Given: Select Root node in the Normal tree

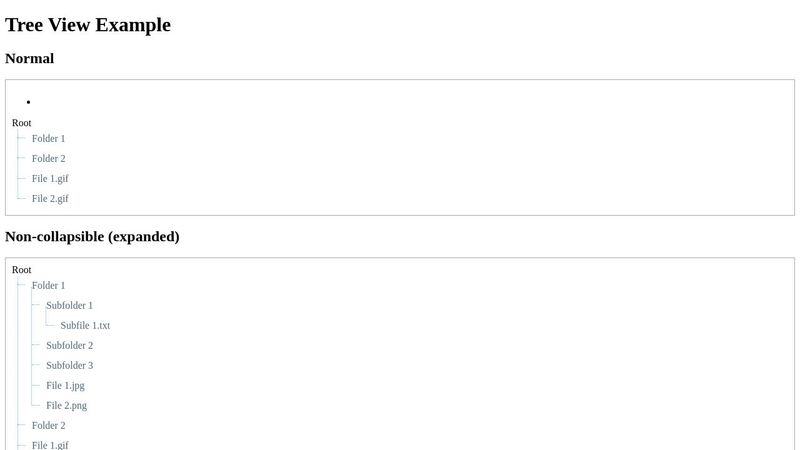Looking at the screenshot, I should 21,123.
